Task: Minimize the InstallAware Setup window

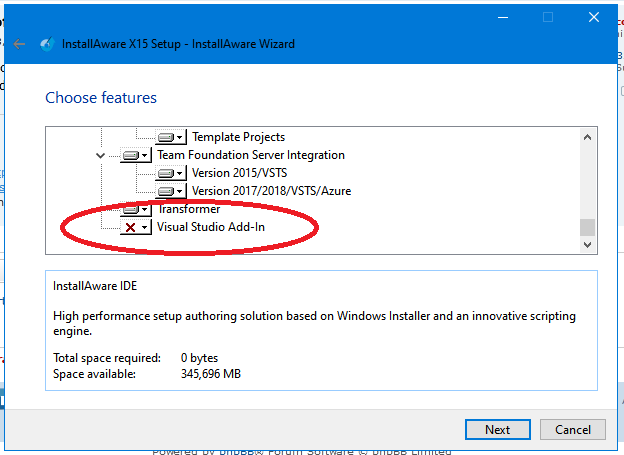Action: coord(503,18)
